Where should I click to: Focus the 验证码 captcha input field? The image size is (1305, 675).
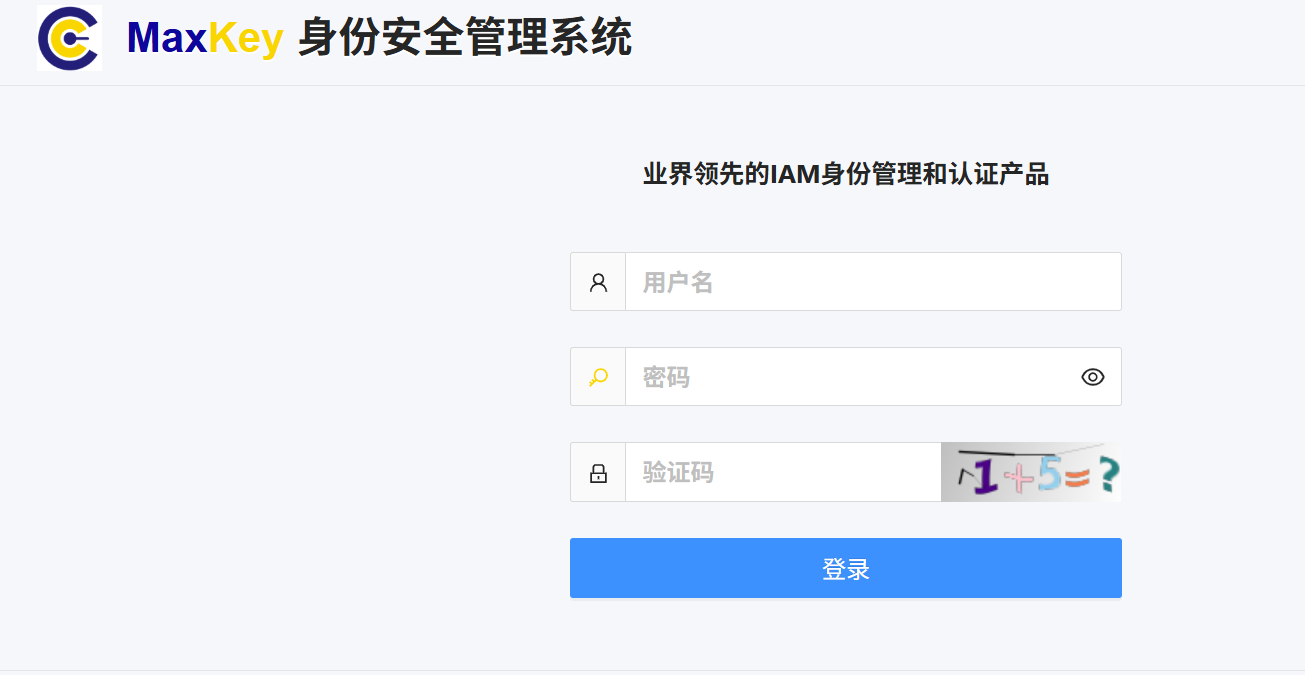(x=783, y=472)
